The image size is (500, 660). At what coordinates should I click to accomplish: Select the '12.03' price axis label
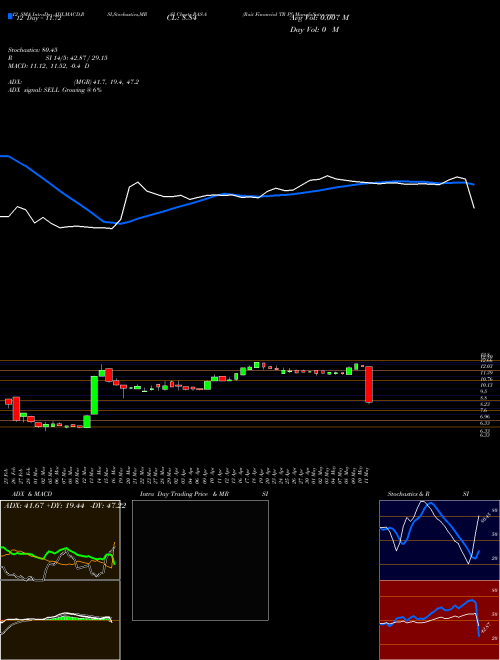click(x=485, y=367)
